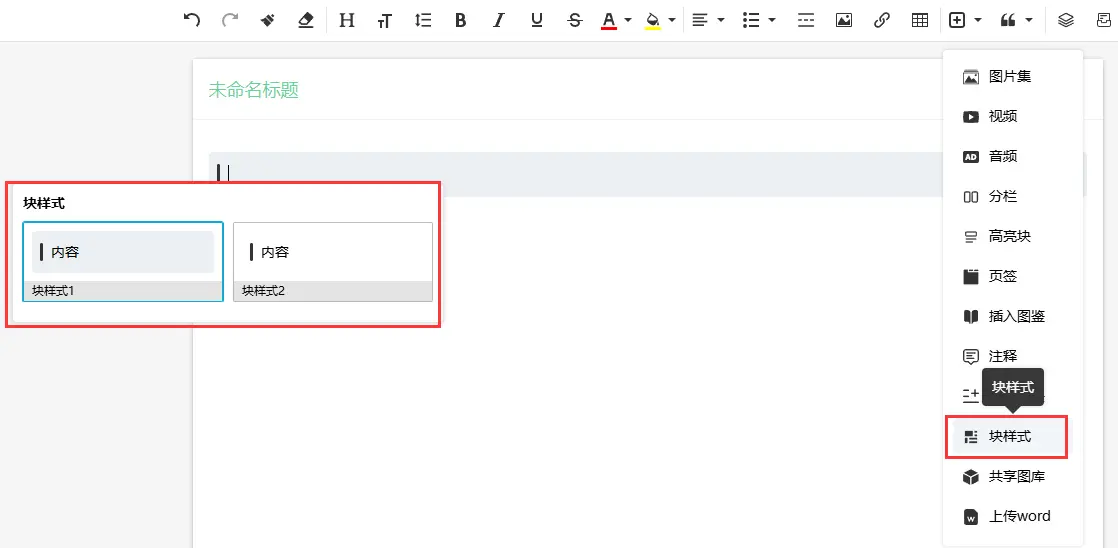Insert an image via picture icon

click(x=844, y=20)
